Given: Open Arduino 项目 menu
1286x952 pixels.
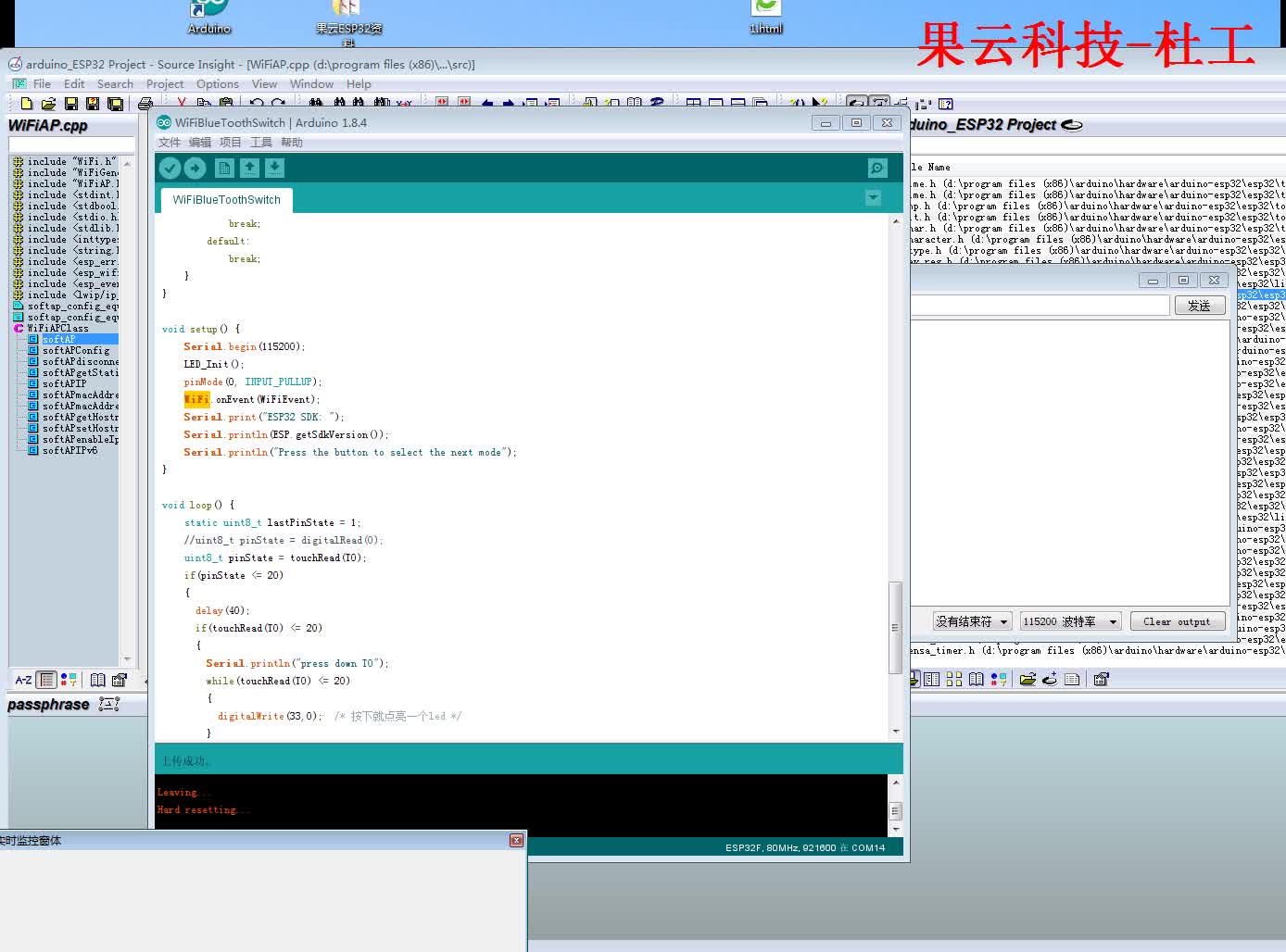Looking at the screenshot, I should pyautogui.click(x=231, y=142).
